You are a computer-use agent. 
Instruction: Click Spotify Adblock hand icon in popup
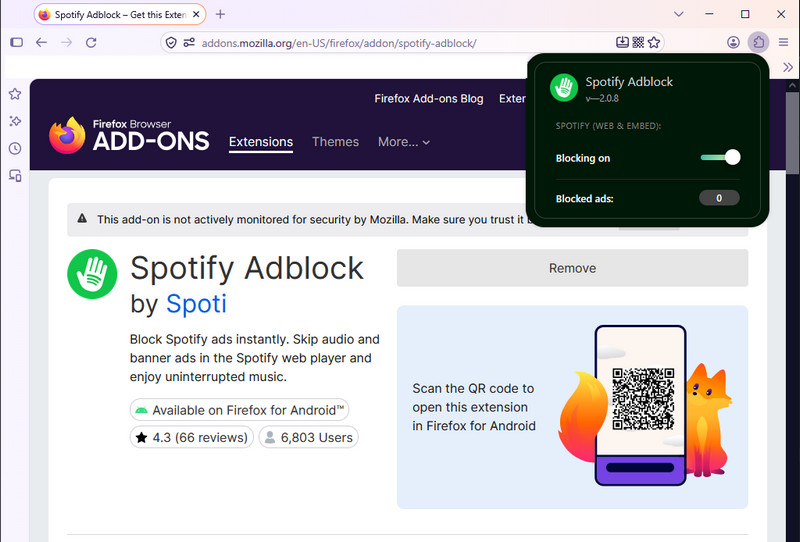coord(564,87)
